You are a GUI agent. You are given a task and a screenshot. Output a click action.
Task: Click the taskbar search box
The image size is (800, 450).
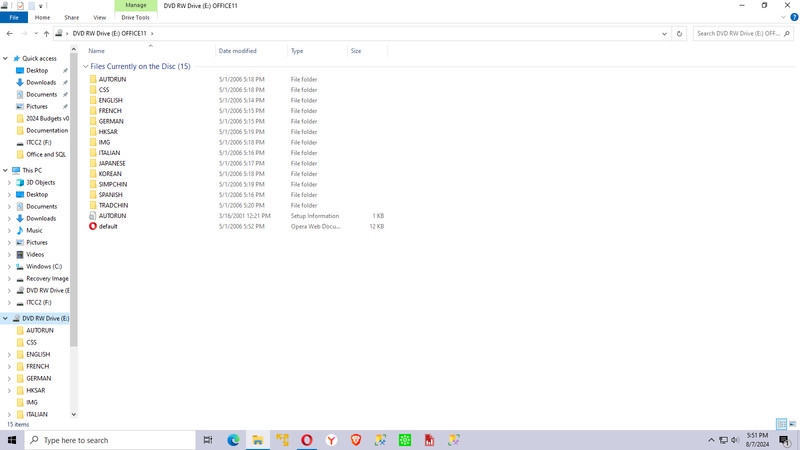pyautogui.click(x=110, y=440)
